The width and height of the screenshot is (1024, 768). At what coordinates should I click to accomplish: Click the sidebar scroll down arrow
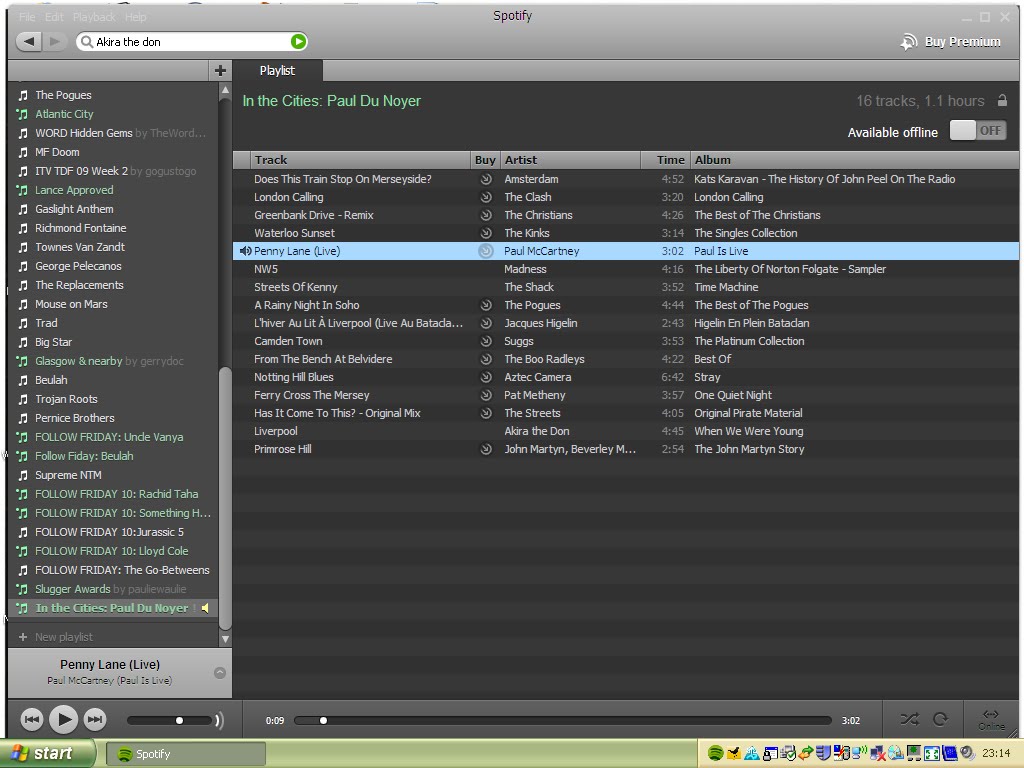click(x=225, y=639)
